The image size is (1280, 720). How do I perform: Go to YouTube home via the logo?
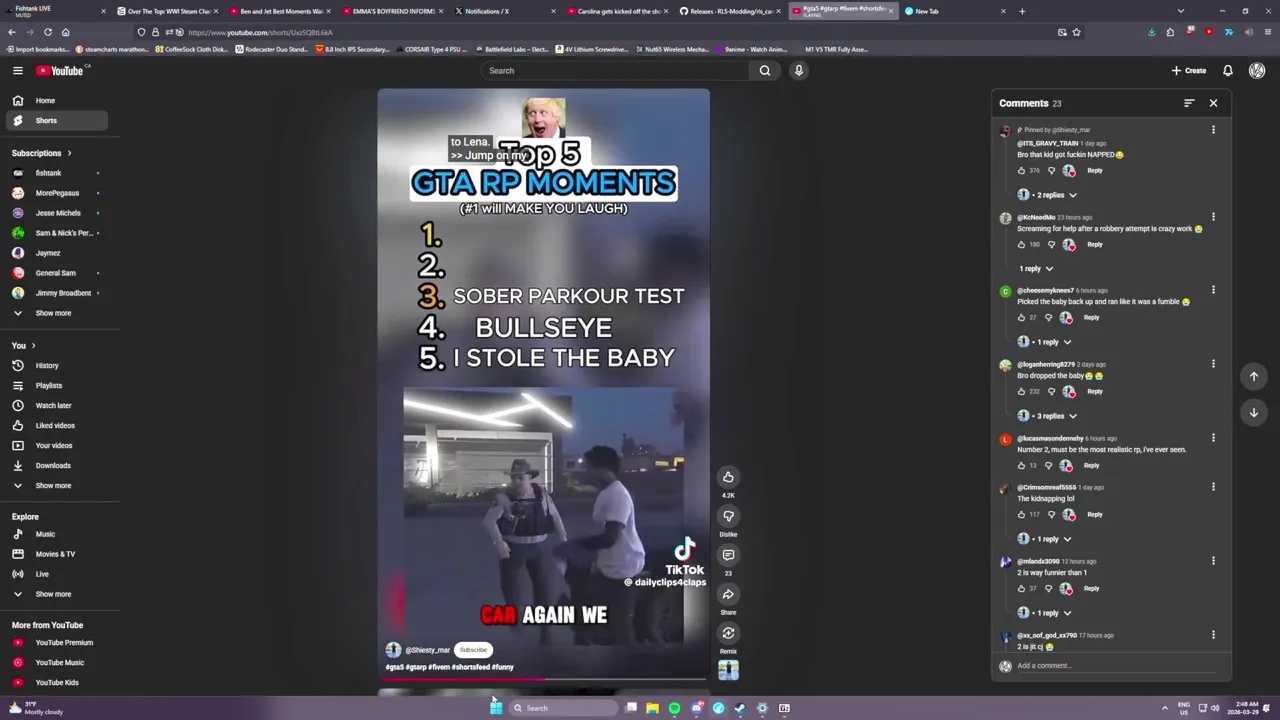[x=60, y=70]
